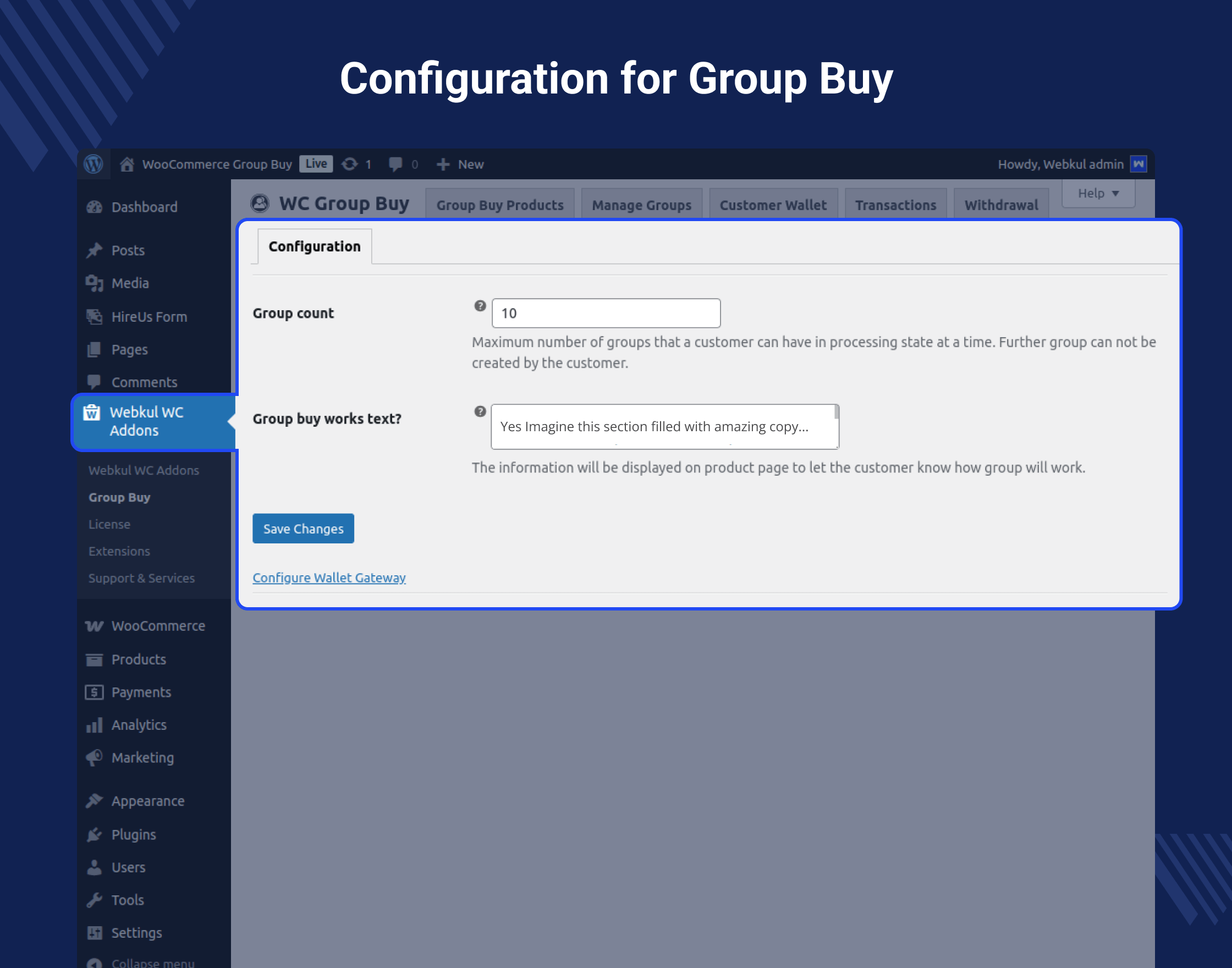Click the Dashboard gauge icon

(x=95, y=207)
